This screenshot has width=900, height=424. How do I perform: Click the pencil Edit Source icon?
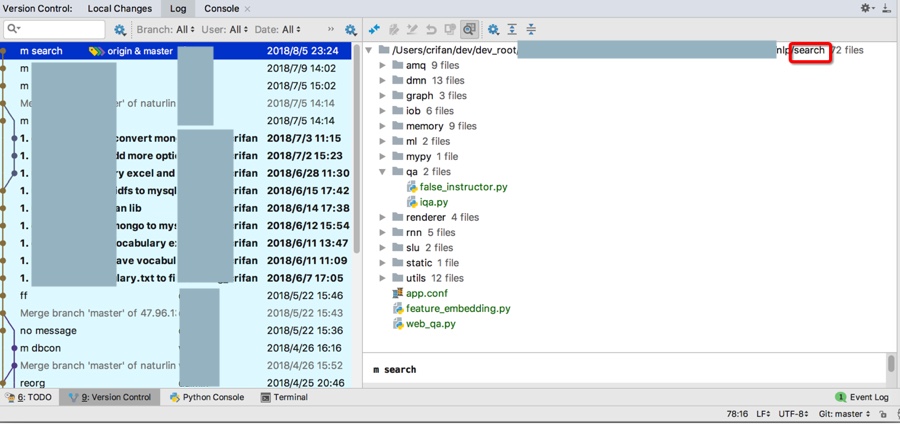click(x=412, y=29)
